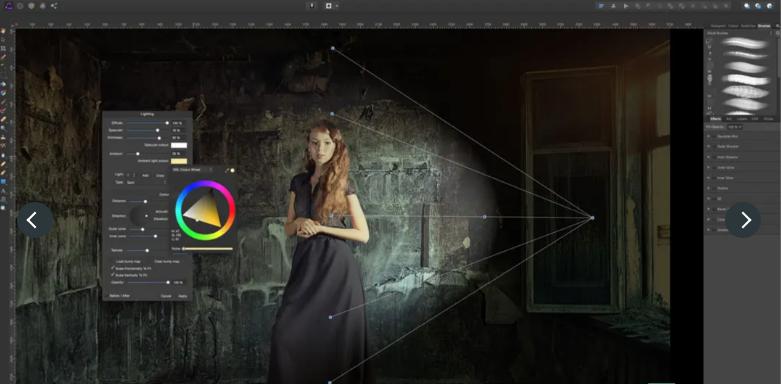Open the Develop persona
The image size is (782, 384).
tap(31, 6)
